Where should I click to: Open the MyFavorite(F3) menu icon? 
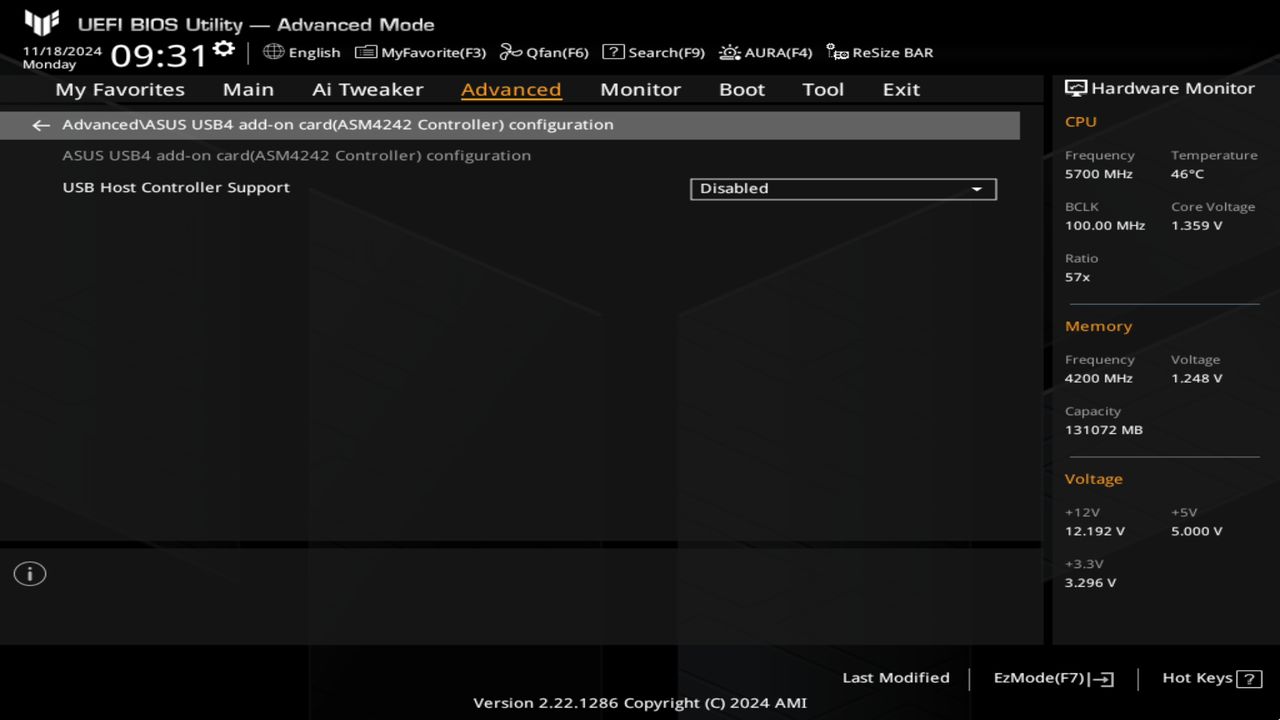pos(366,52)
